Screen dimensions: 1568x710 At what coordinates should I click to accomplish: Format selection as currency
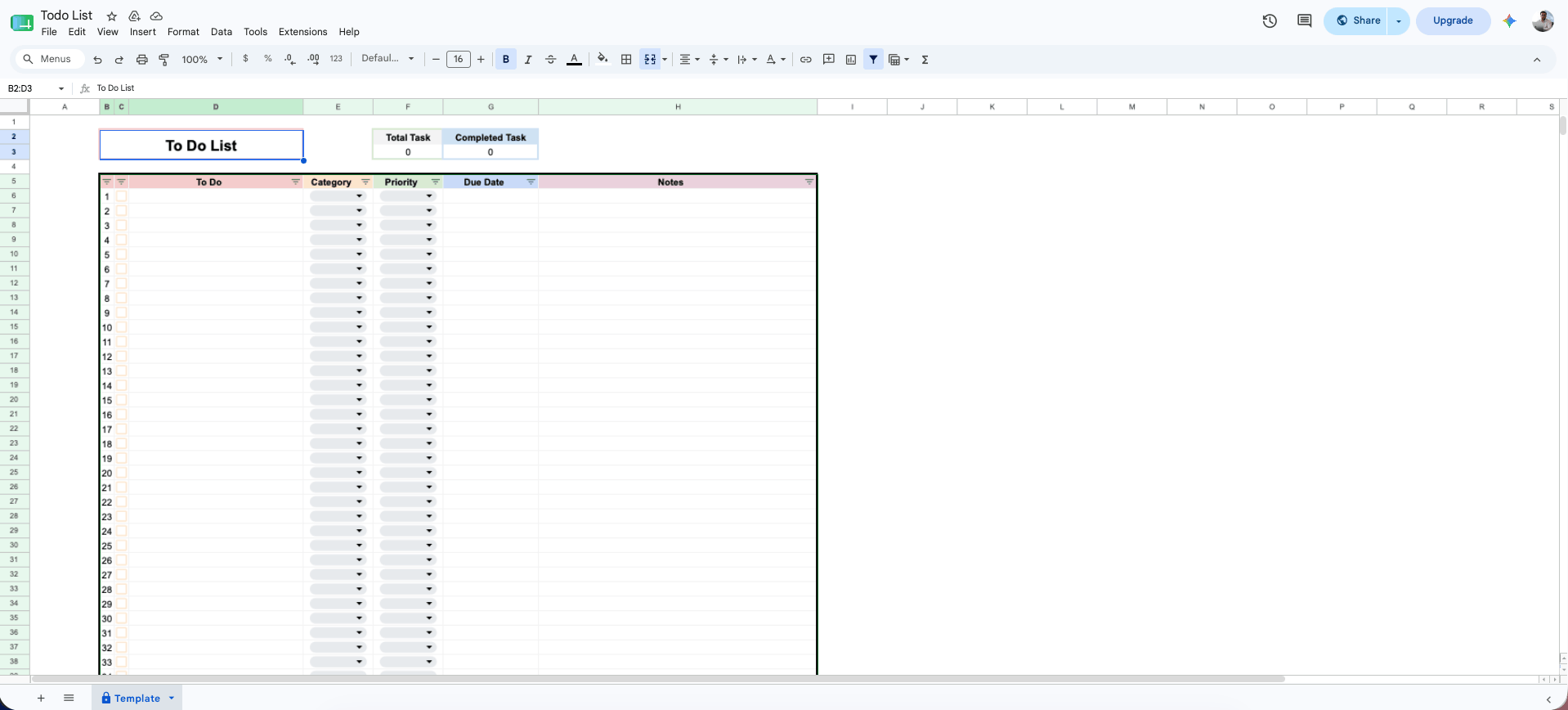[245, 59]
